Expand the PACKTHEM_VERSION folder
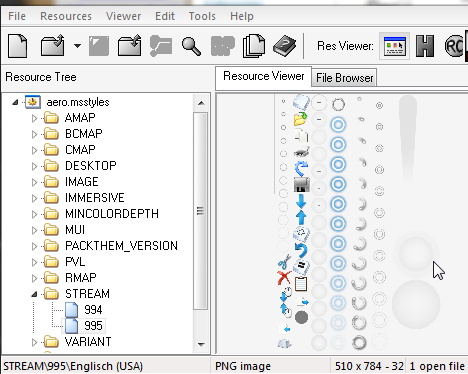The height and width of the screenshot is (374, 468). [34, 246]
